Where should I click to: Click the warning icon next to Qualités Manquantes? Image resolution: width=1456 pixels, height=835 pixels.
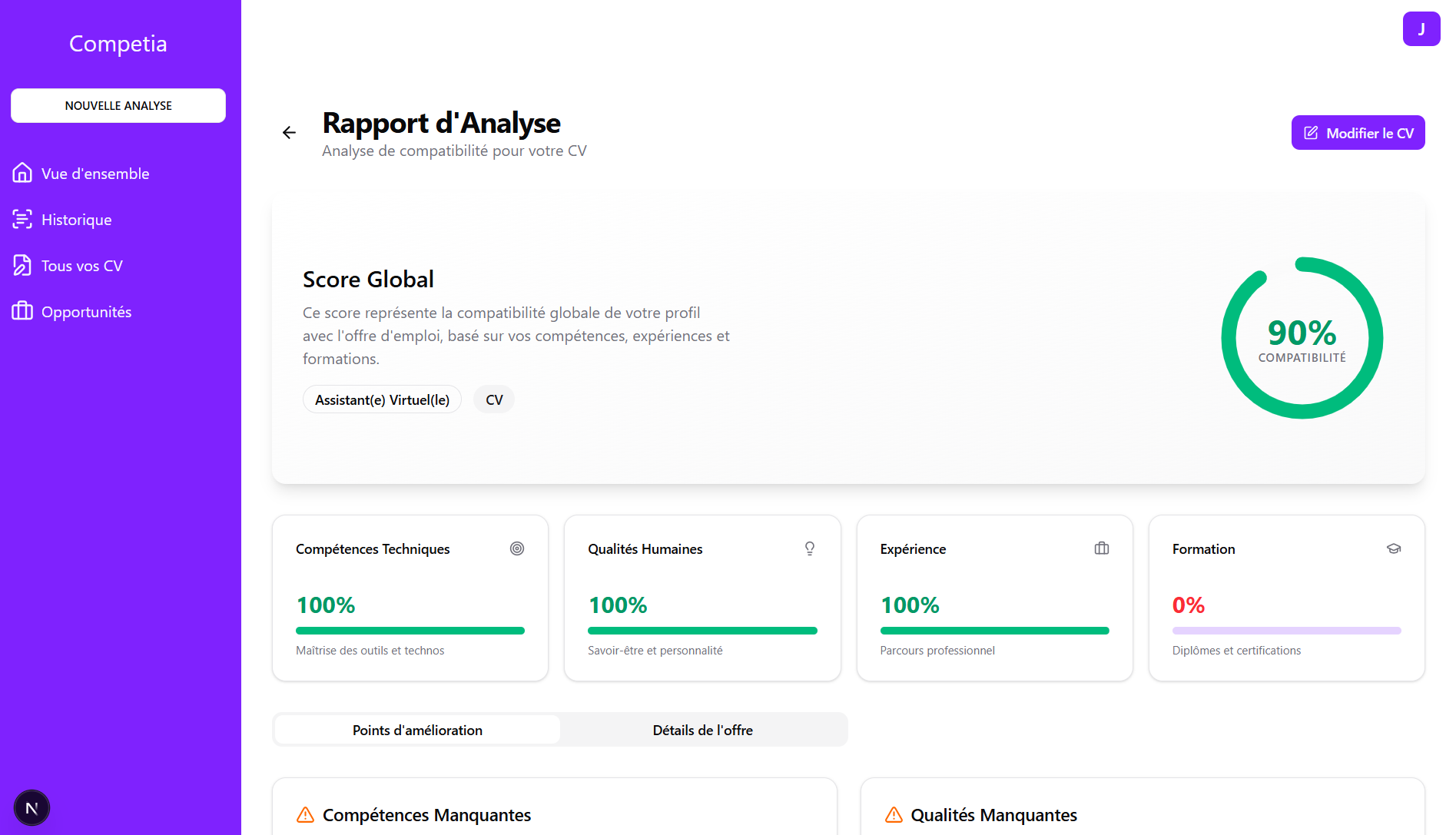(894, 815)
